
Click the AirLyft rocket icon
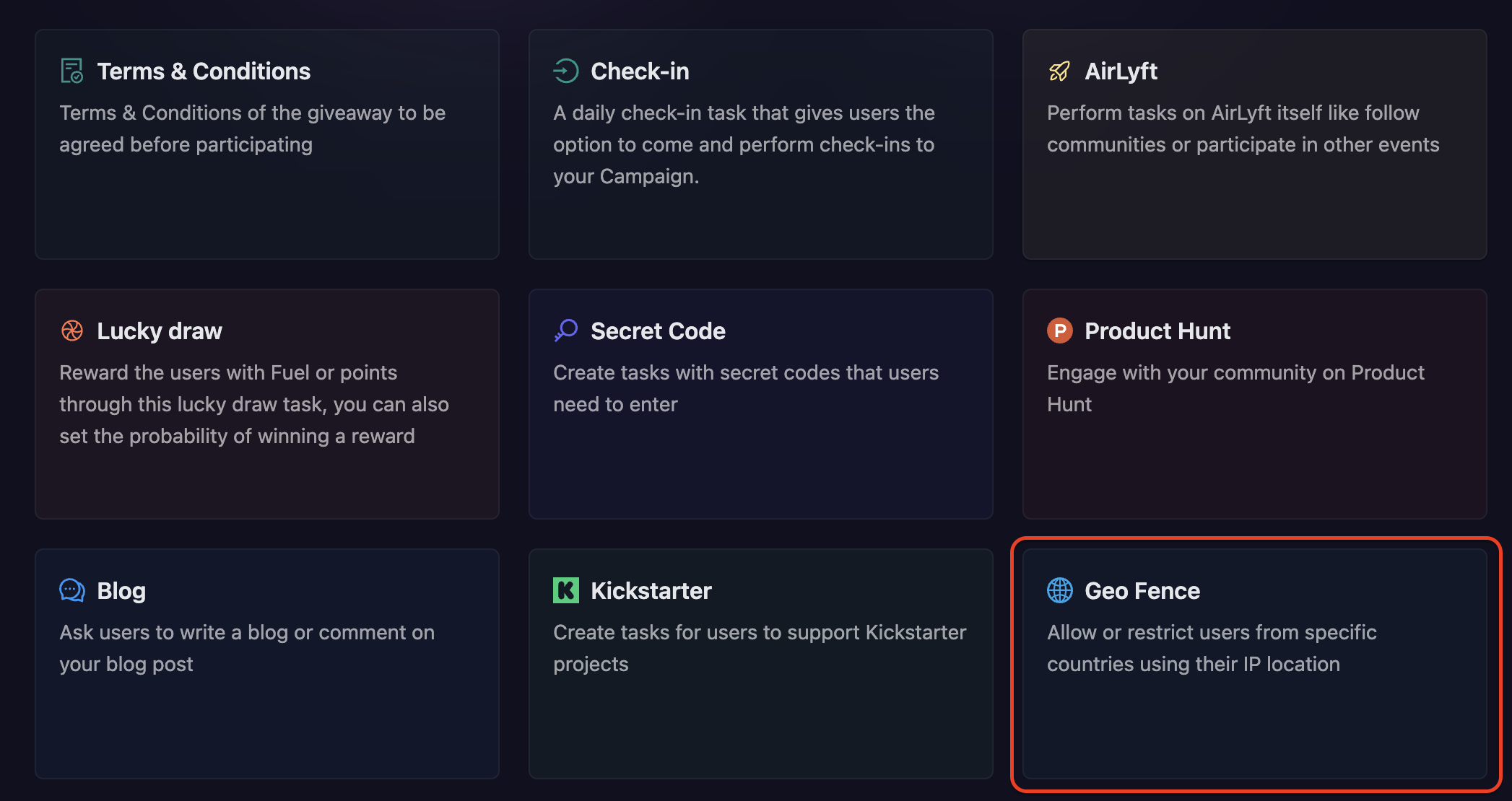coord(1059,71)
